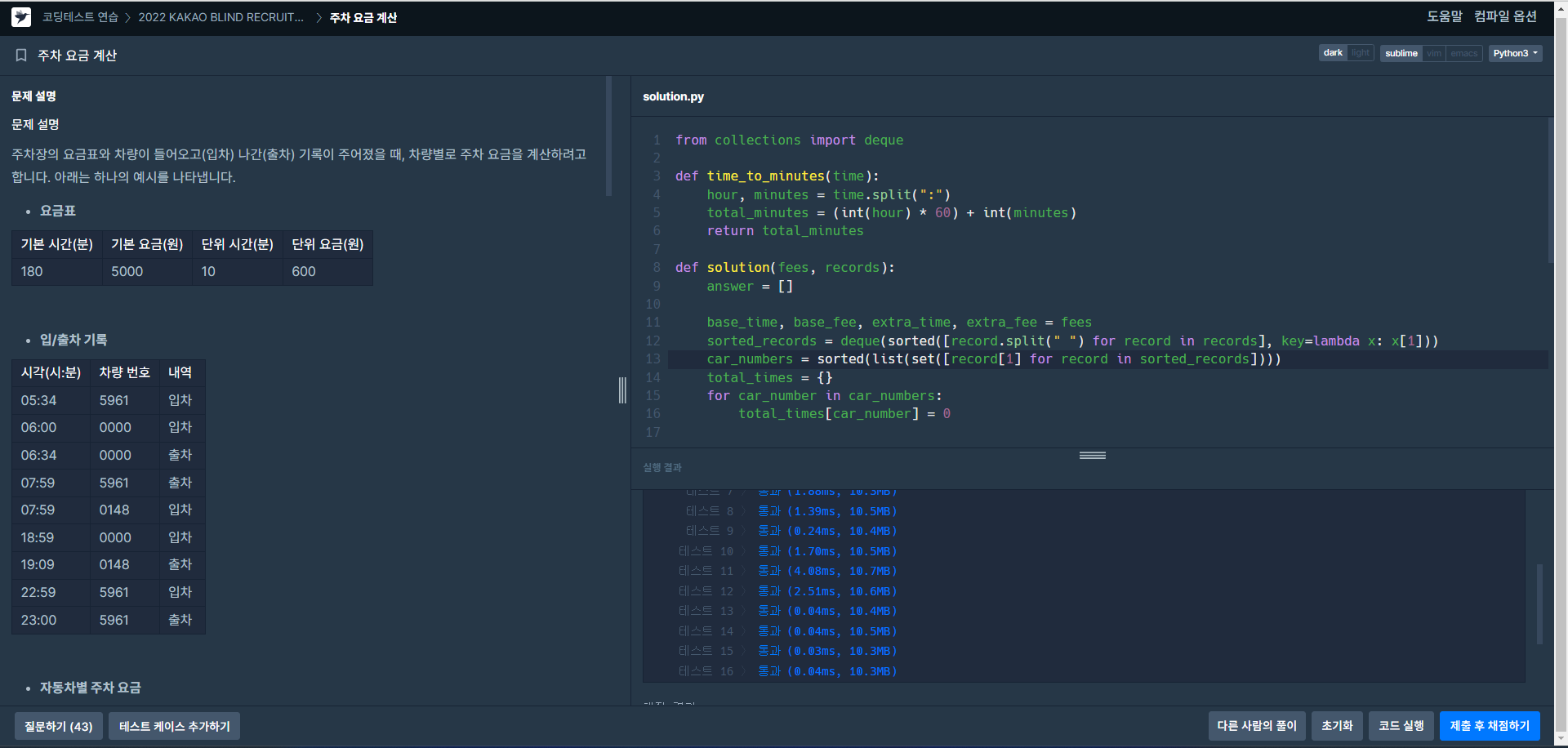Submit with 제출 후 채점하기

pos(1490,725)
